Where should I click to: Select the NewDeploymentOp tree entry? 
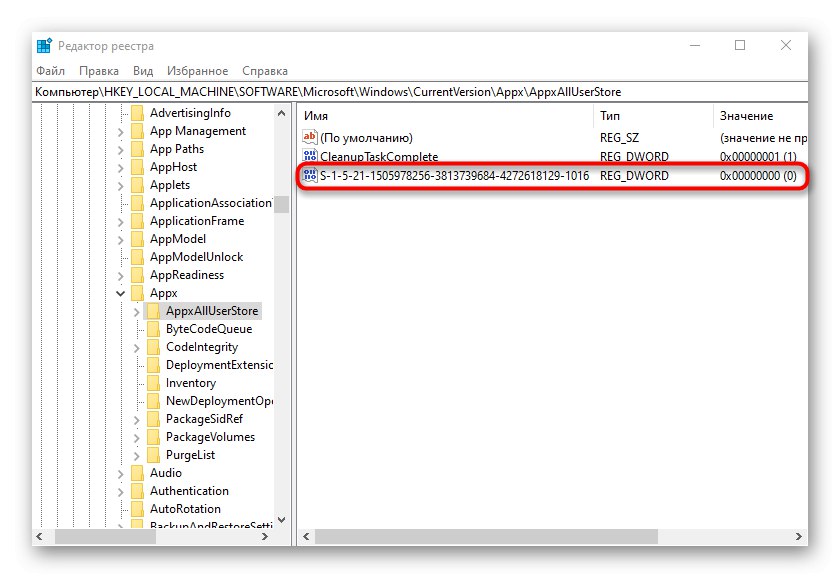(x=219, y=401)
